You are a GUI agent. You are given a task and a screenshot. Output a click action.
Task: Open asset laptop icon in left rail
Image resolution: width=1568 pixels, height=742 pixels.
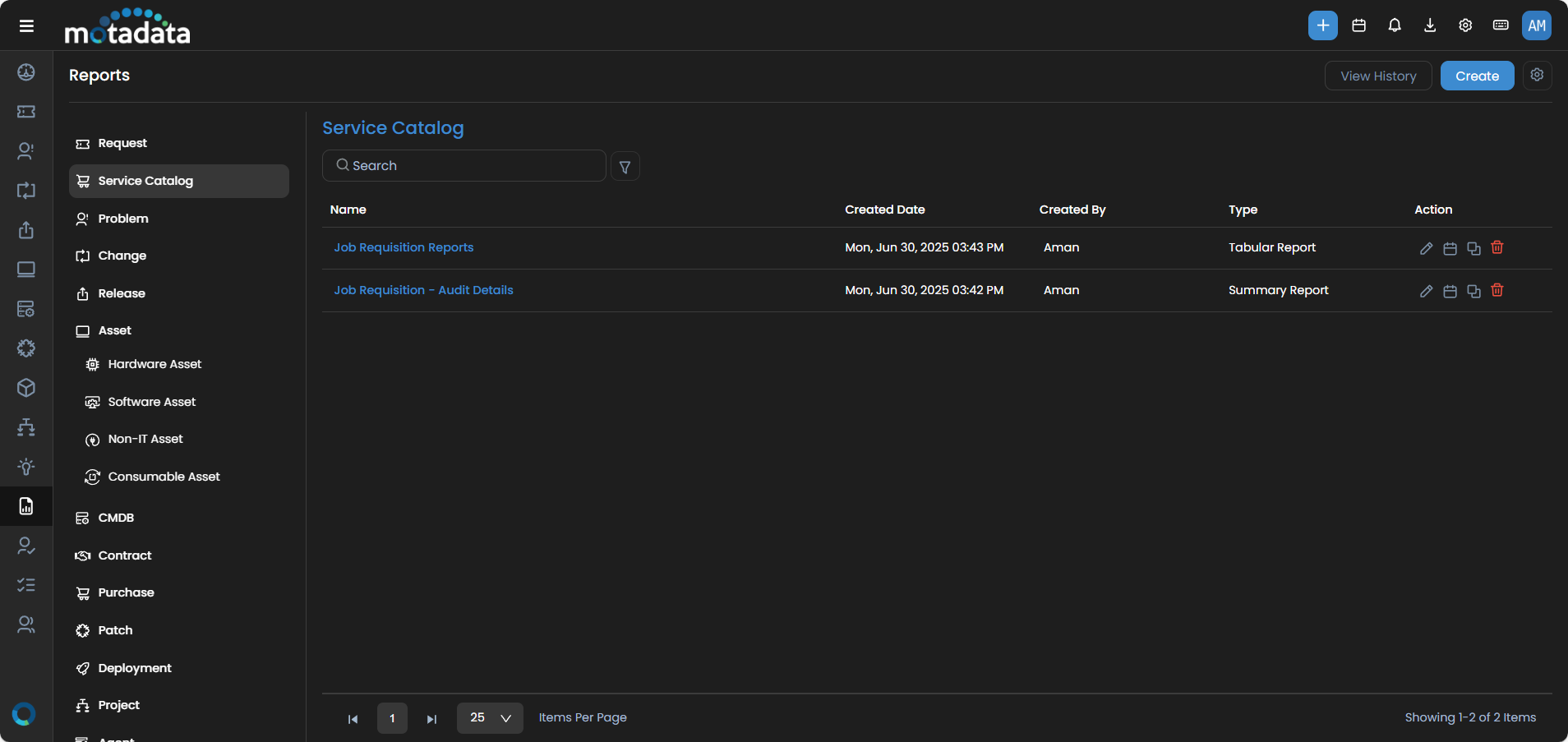(26, 270)
